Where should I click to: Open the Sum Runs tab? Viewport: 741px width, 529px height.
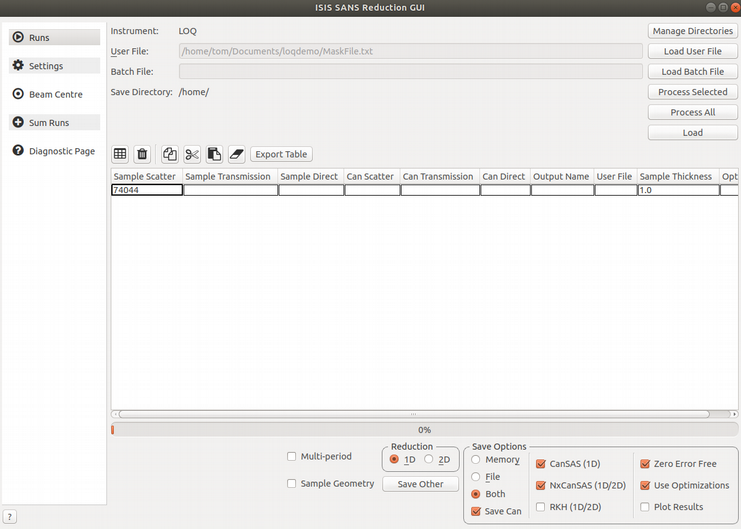pos(49,123)
